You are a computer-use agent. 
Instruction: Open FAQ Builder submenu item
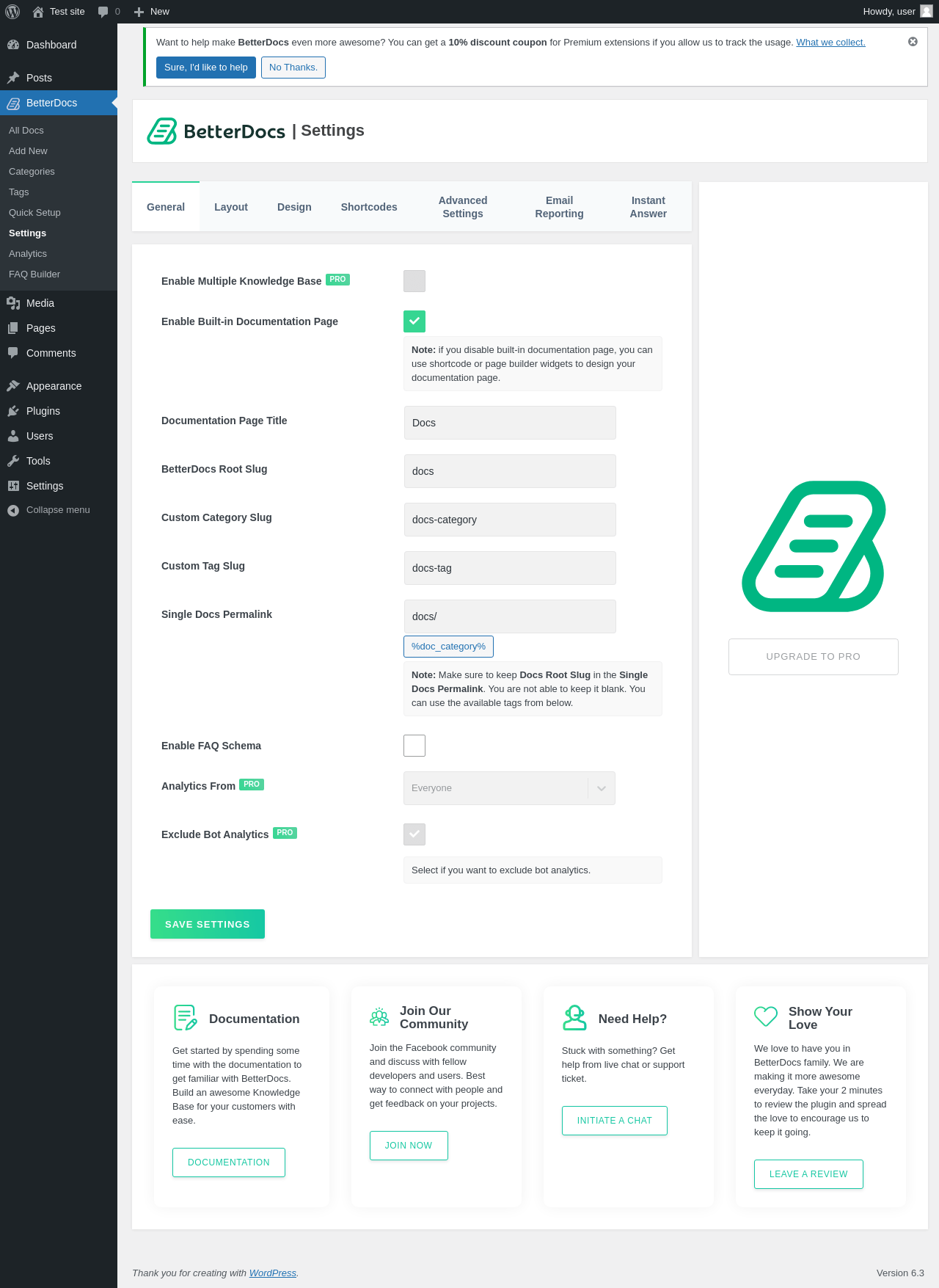(34, 274)
